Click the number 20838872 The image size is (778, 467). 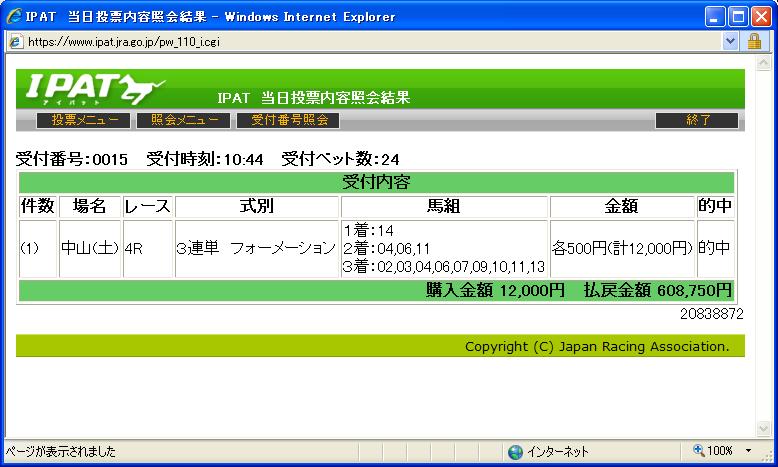point(712,314)
